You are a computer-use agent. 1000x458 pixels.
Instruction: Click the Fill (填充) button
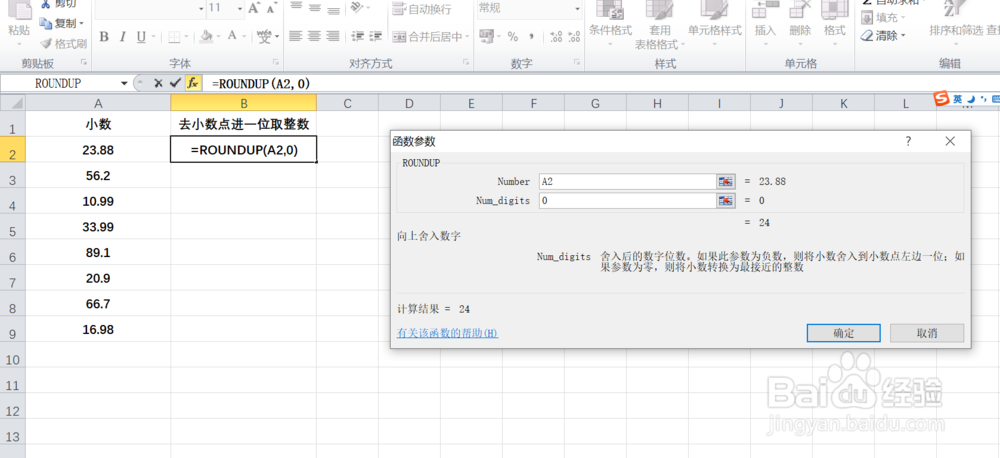(x=882, y=18)
